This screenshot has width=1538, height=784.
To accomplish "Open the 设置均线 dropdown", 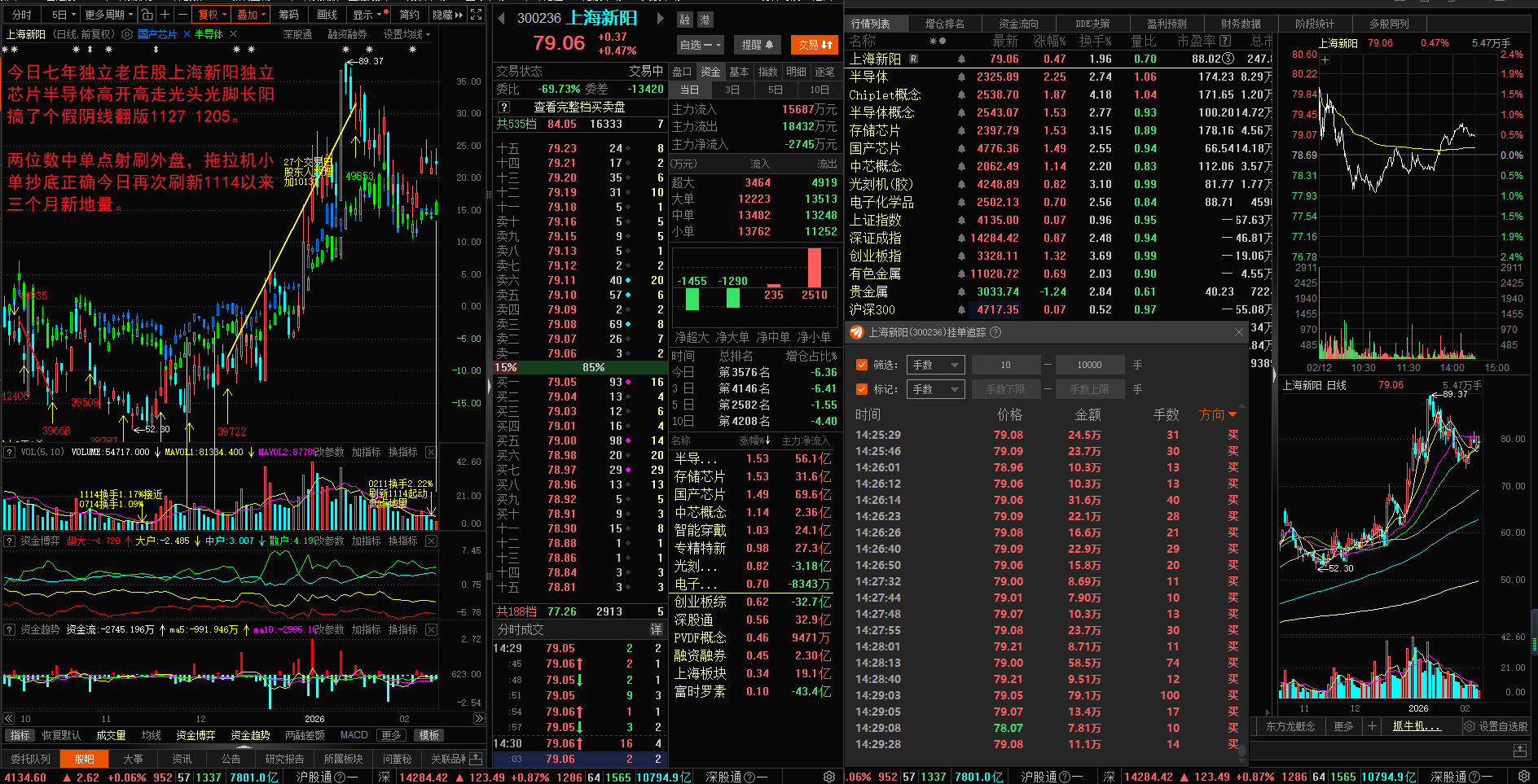I will point(407,34).
